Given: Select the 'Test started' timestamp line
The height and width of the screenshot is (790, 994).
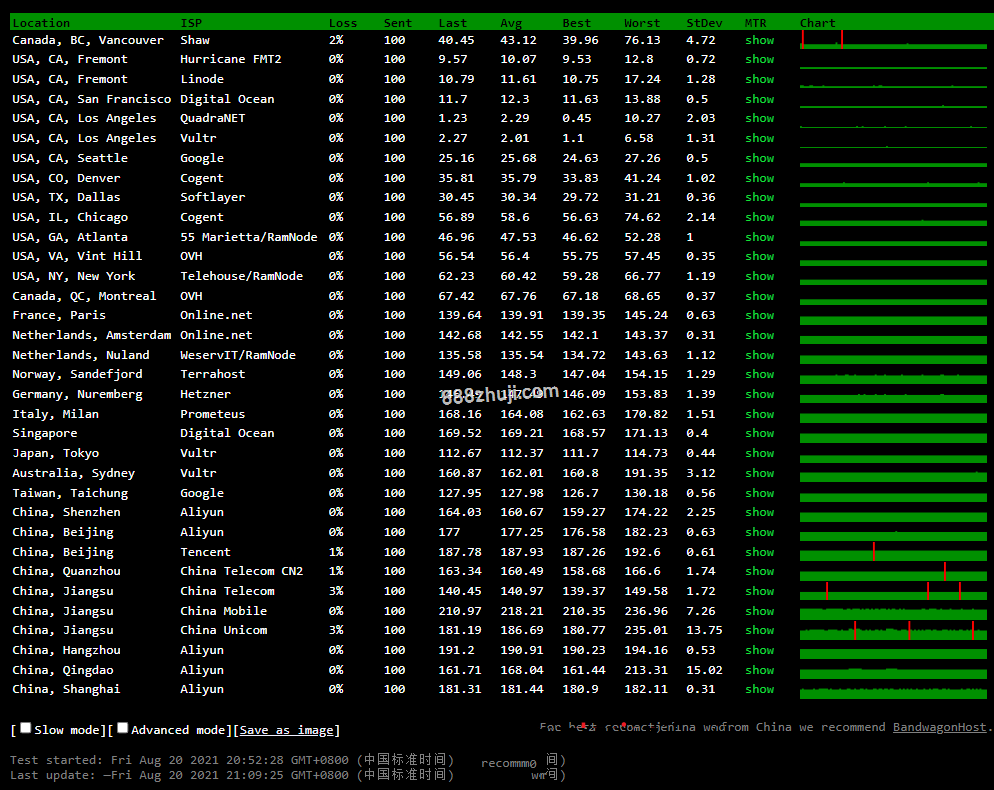Looking at the screenshot, I should pos(233,760).
